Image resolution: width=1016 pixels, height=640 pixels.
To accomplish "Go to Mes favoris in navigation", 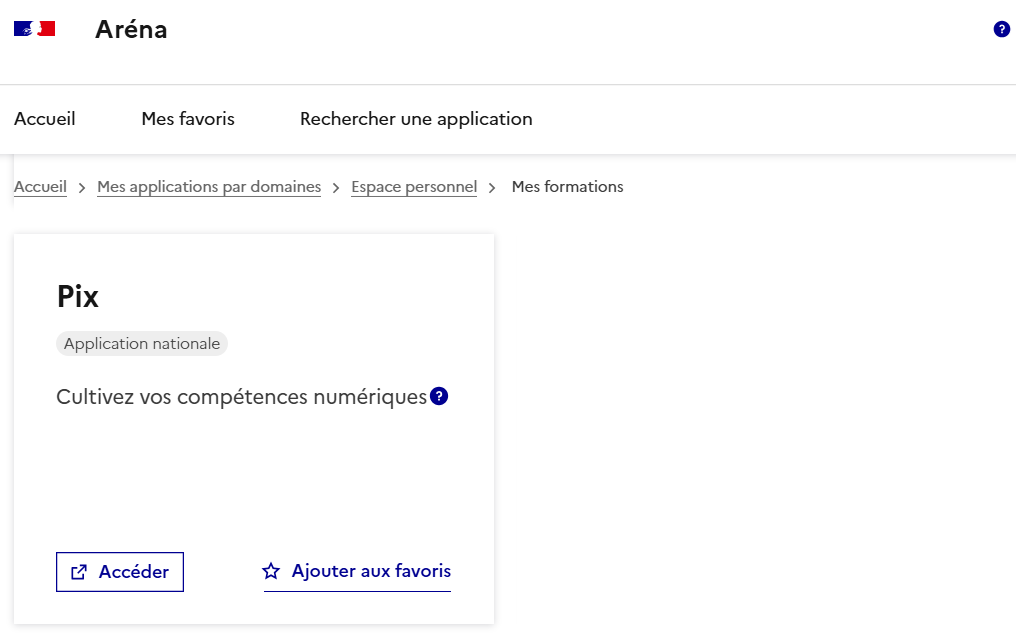I will click(x=188, y=119).
